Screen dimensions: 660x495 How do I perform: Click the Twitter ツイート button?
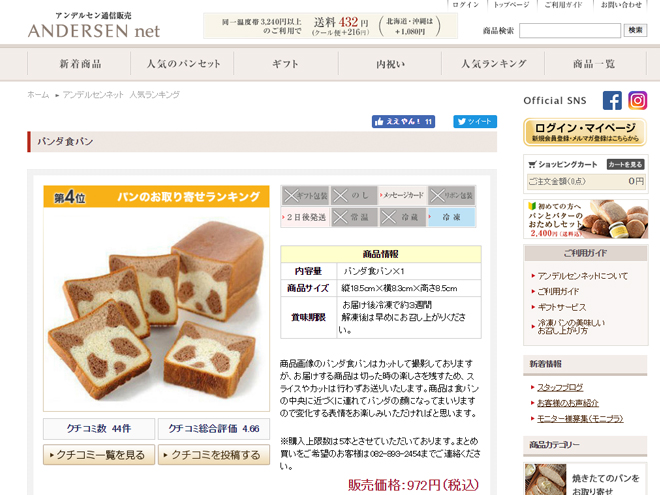(475, 122)
